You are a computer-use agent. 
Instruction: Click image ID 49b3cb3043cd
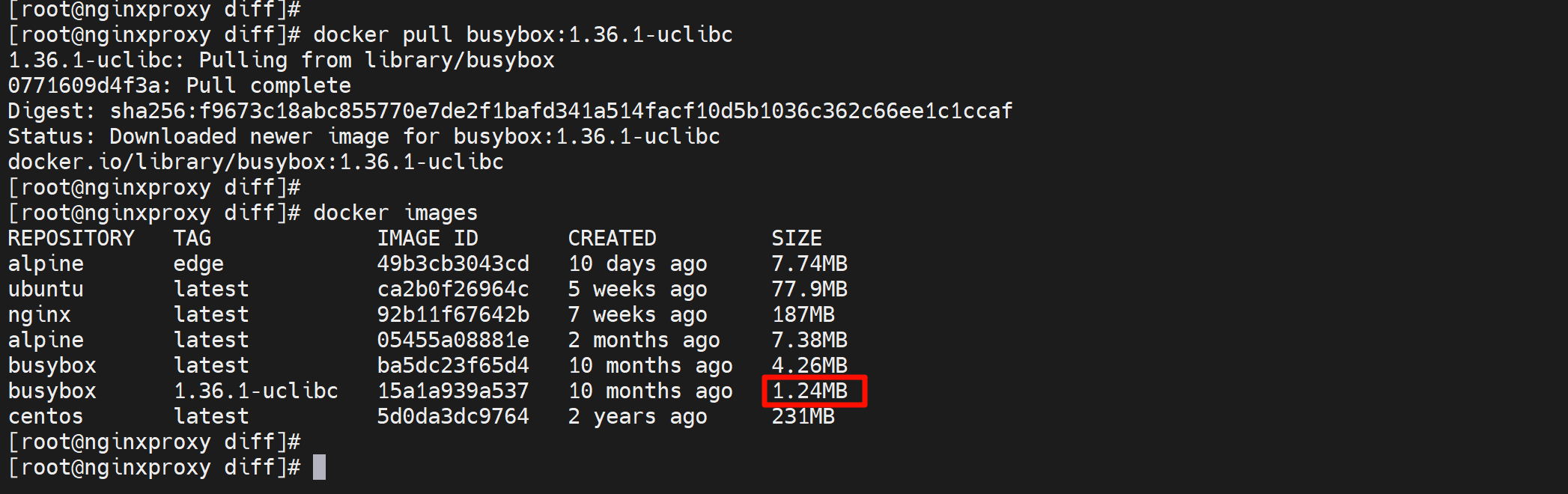click(x=453, y=263)
